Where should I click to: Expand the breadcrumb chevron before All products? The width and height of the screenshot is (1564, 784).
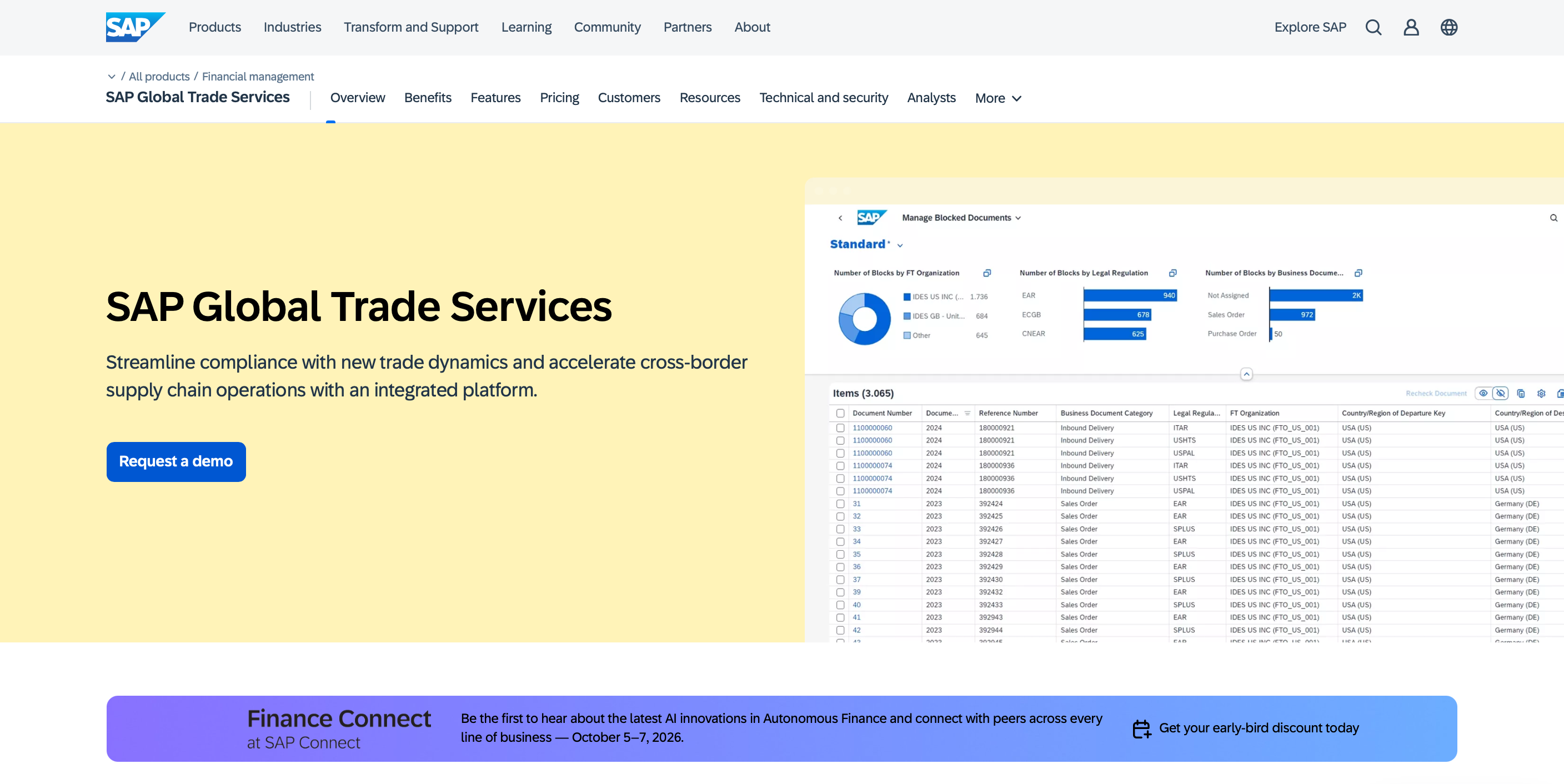click(111, 77)
